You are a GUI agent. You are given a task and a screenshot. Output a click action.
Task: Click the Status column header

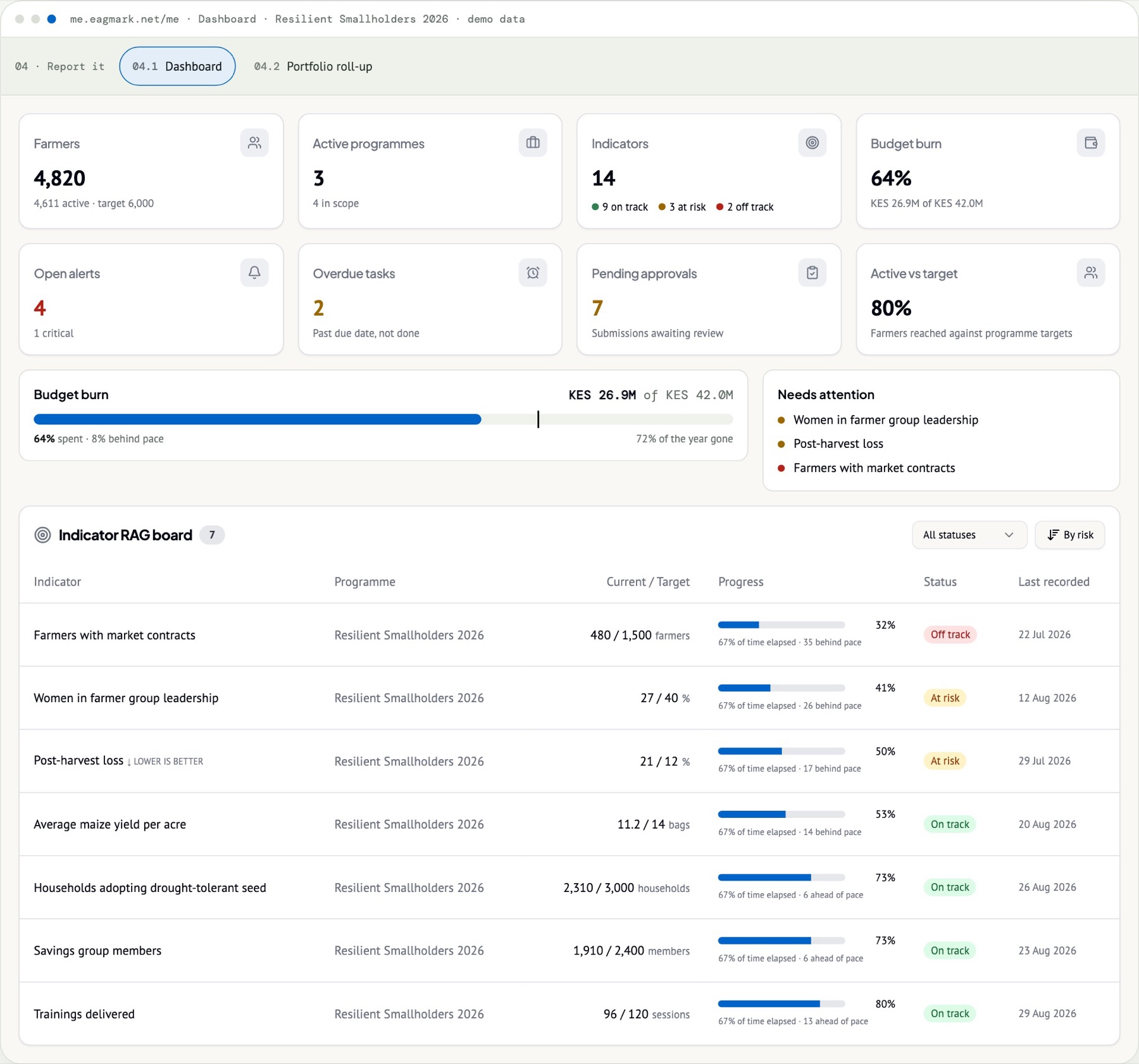[x=940, y=582]
